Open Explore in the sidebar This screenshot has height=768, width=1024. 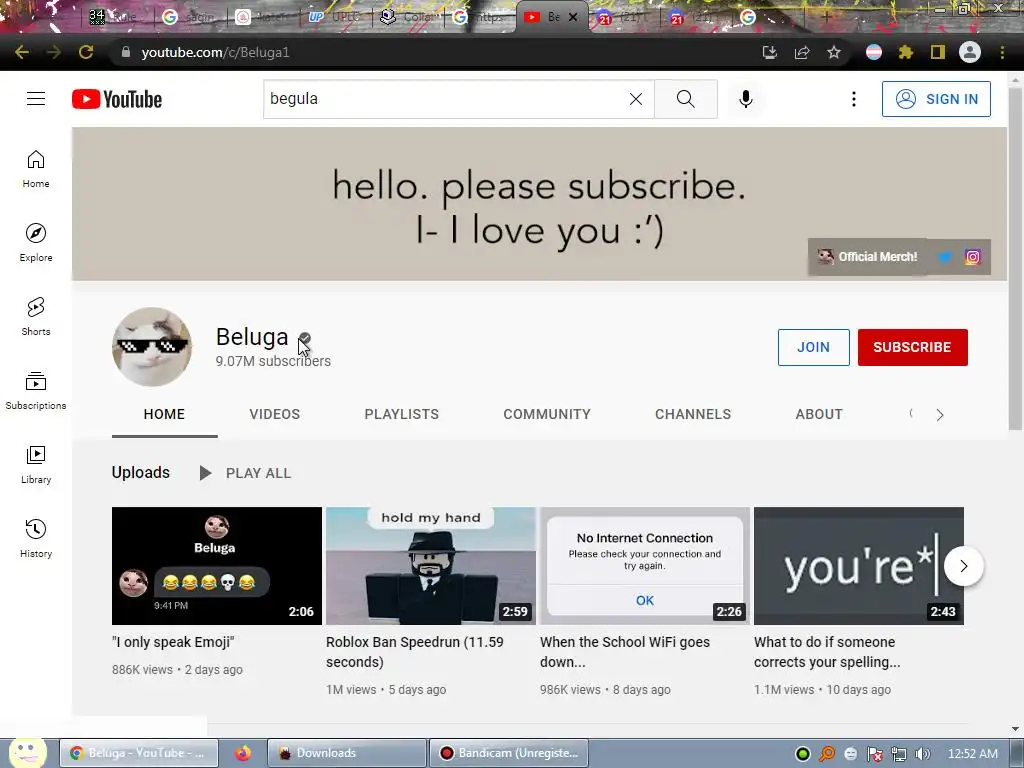pos(36,243)
